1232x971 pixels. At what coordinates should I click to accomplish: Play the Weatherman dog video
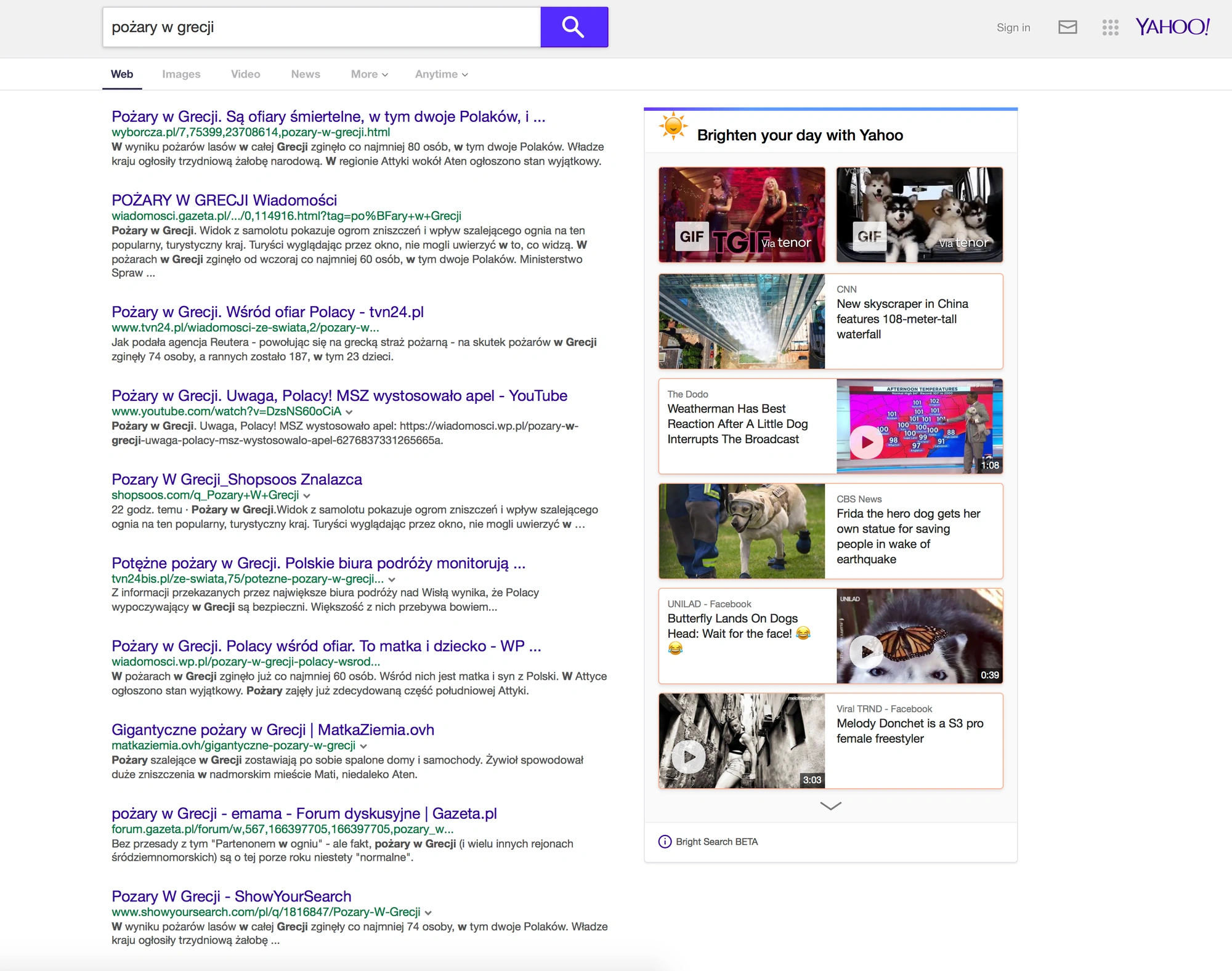pyautogui.click(x=867, y=442)
